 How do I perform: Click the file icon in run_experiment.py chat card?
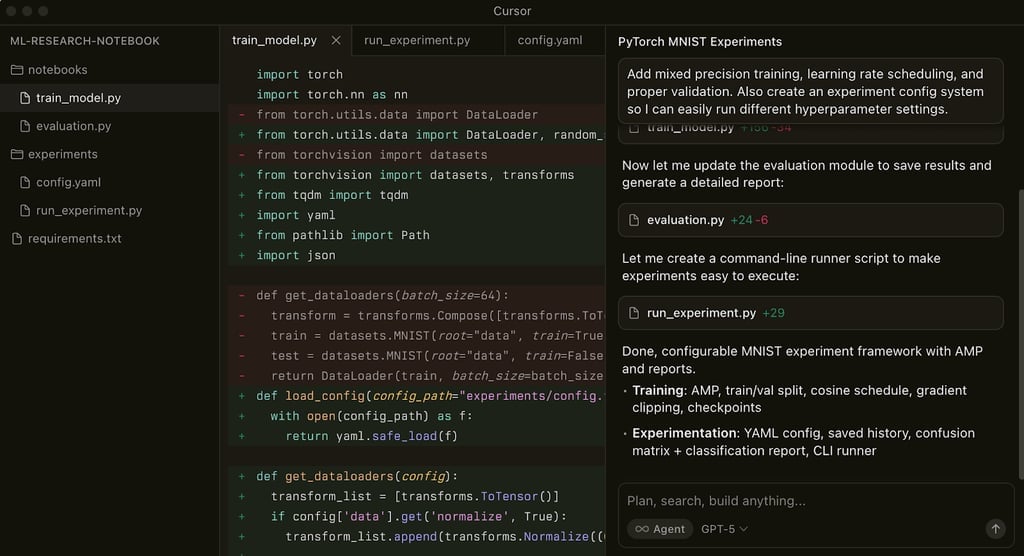(633, 313)
